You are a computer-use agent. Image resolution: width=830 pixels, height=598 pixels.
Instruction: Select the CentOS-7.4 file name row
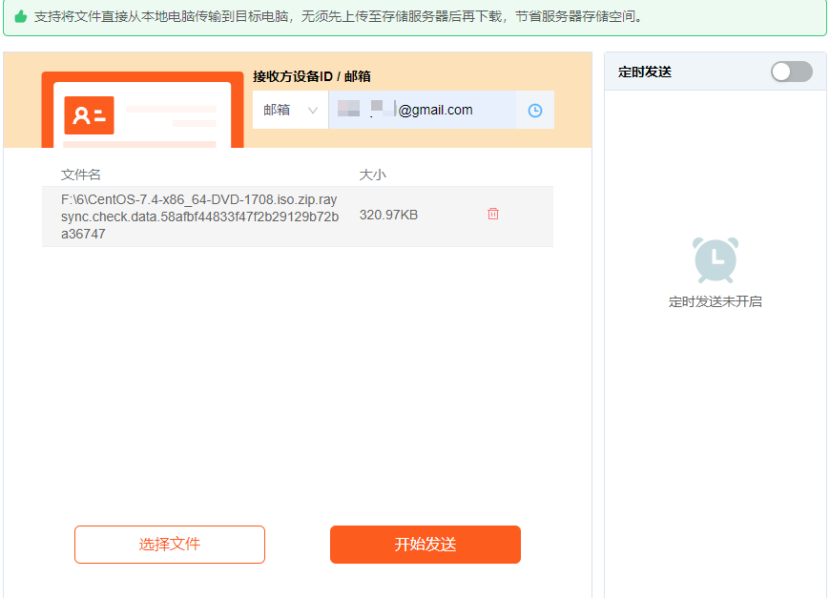(200, 216)
